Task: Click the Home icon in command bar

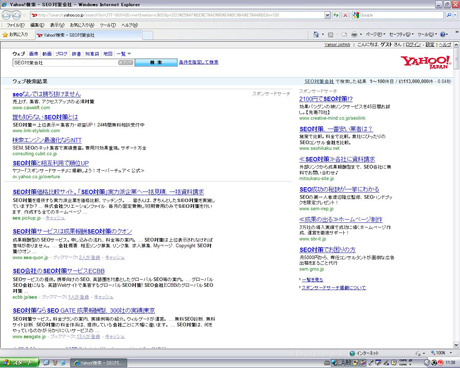Action: [x=316, y=34]
